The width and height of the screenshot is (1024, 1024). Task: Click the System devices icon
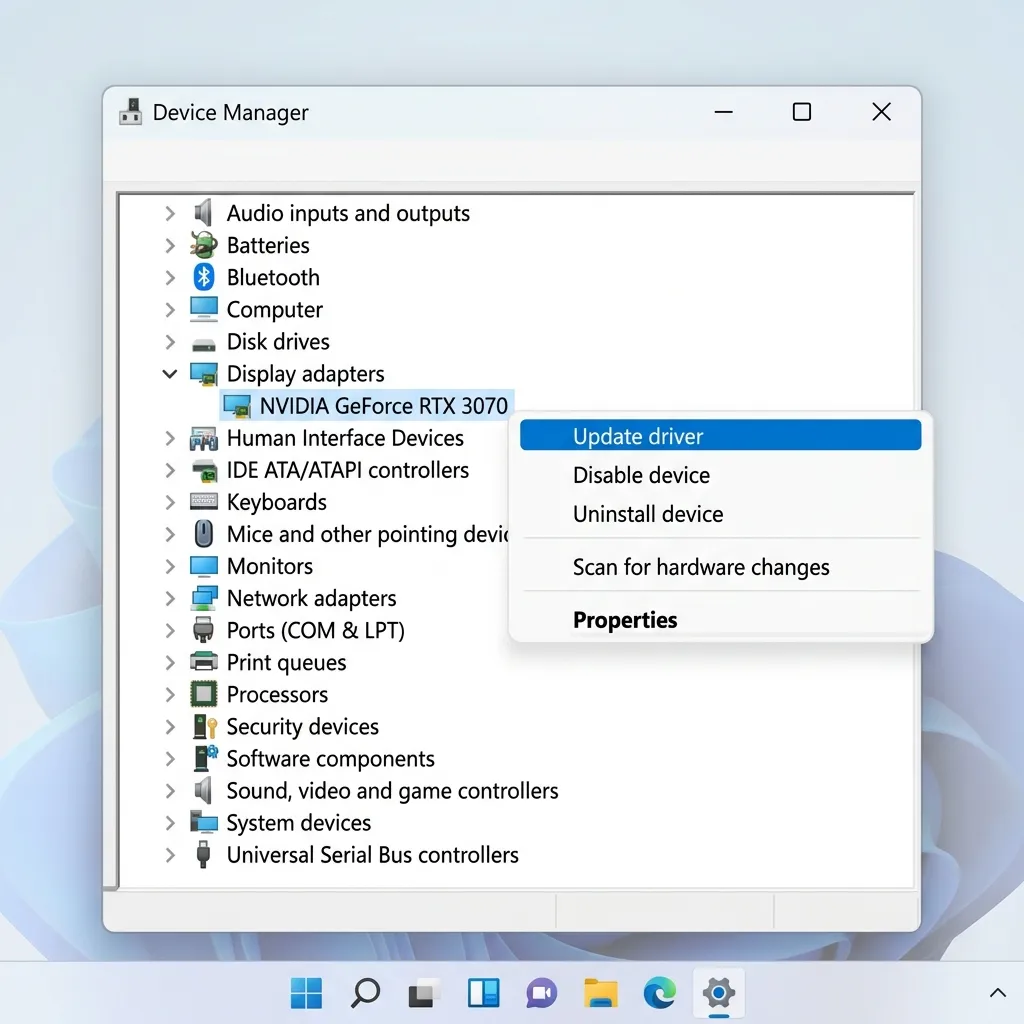point(204,822)
